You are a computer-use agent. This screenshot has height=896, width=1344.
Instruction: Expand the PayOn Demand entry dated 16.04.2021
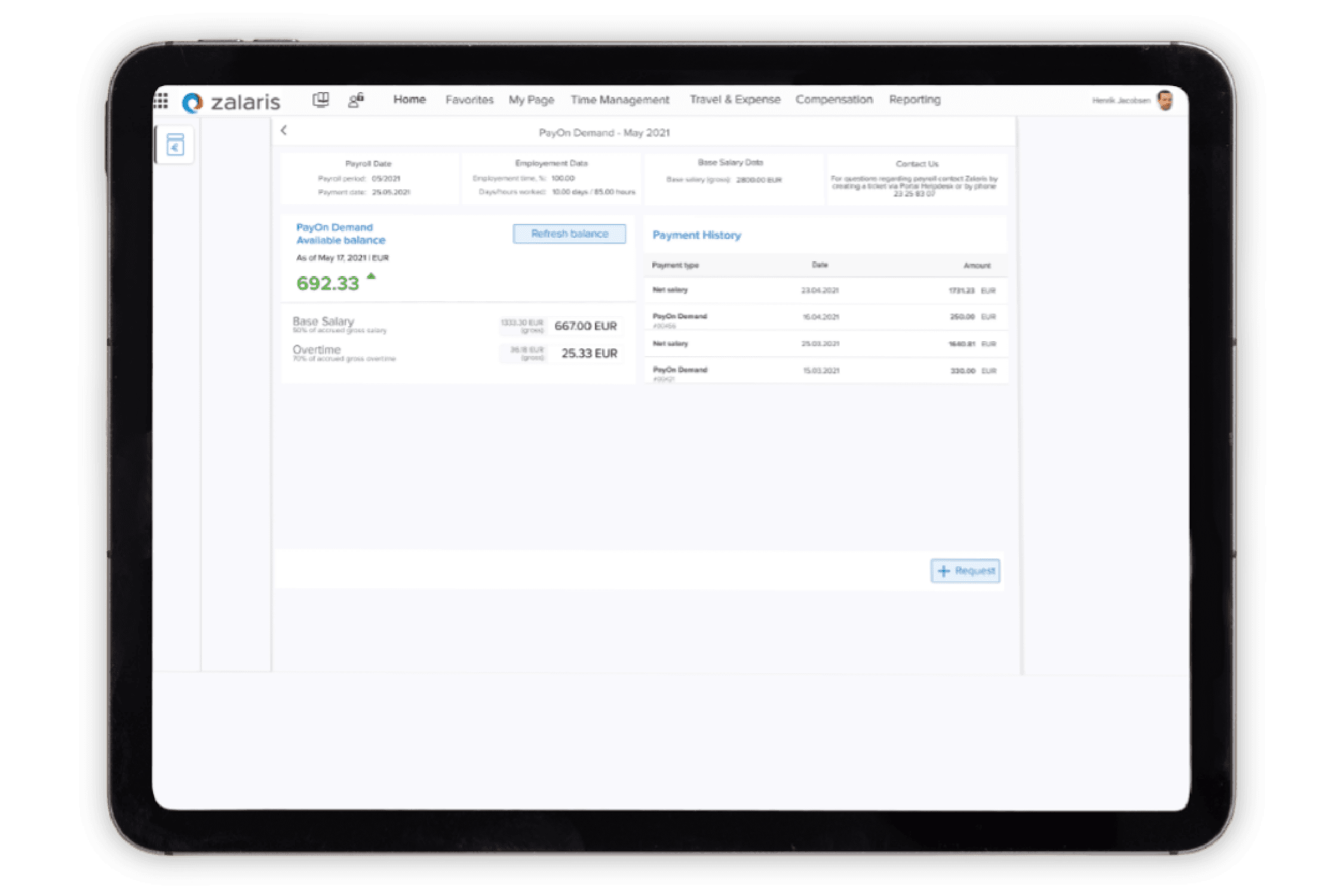[x=680, y=317]
